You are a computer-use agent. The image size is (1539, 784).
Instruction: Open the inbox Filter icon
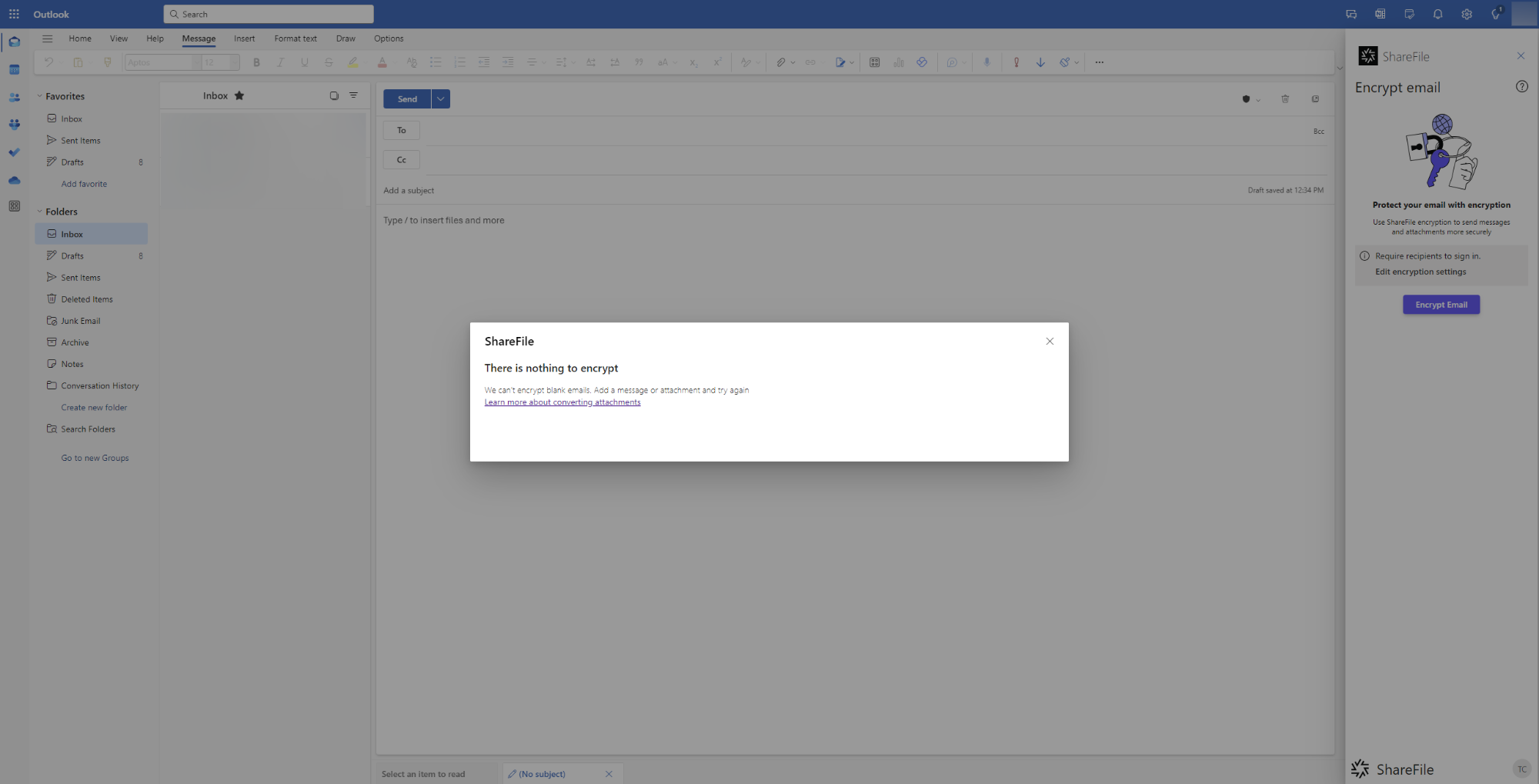point(354,95)
